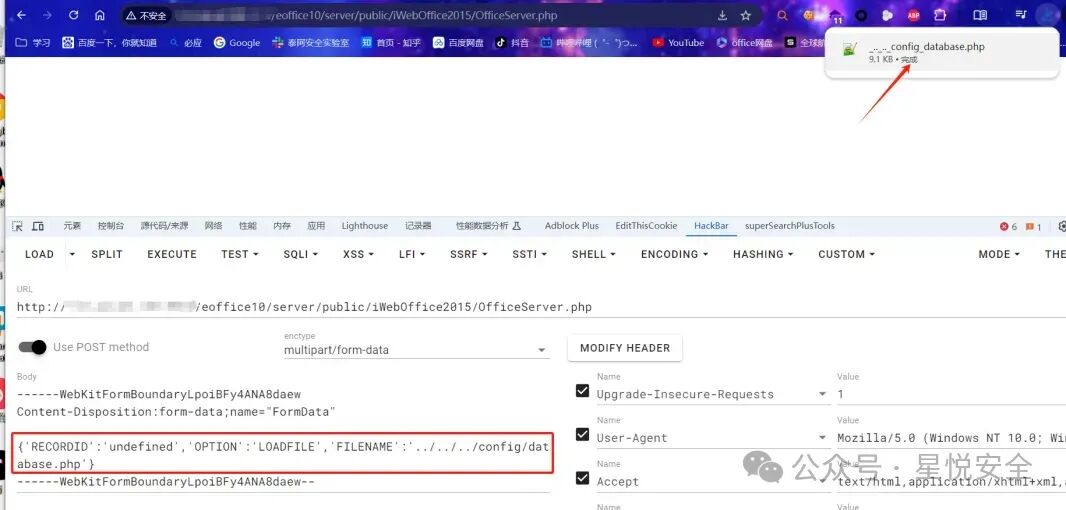Expand the CUSTOM dropdown menu
Screen dimensions: 1066x510
[846, 254]
